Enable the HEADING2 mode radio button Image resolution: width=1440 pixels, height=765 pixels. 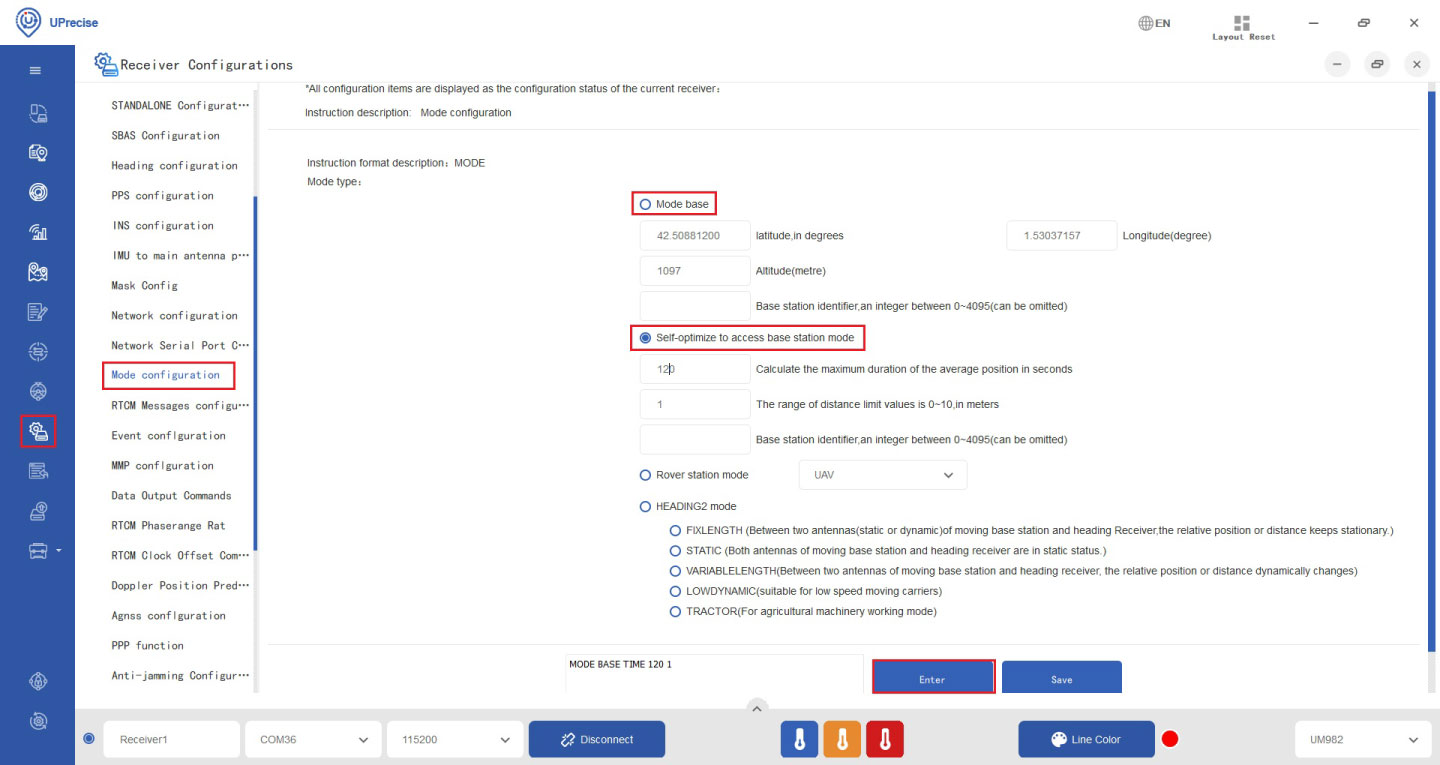[x=645, y=507]
